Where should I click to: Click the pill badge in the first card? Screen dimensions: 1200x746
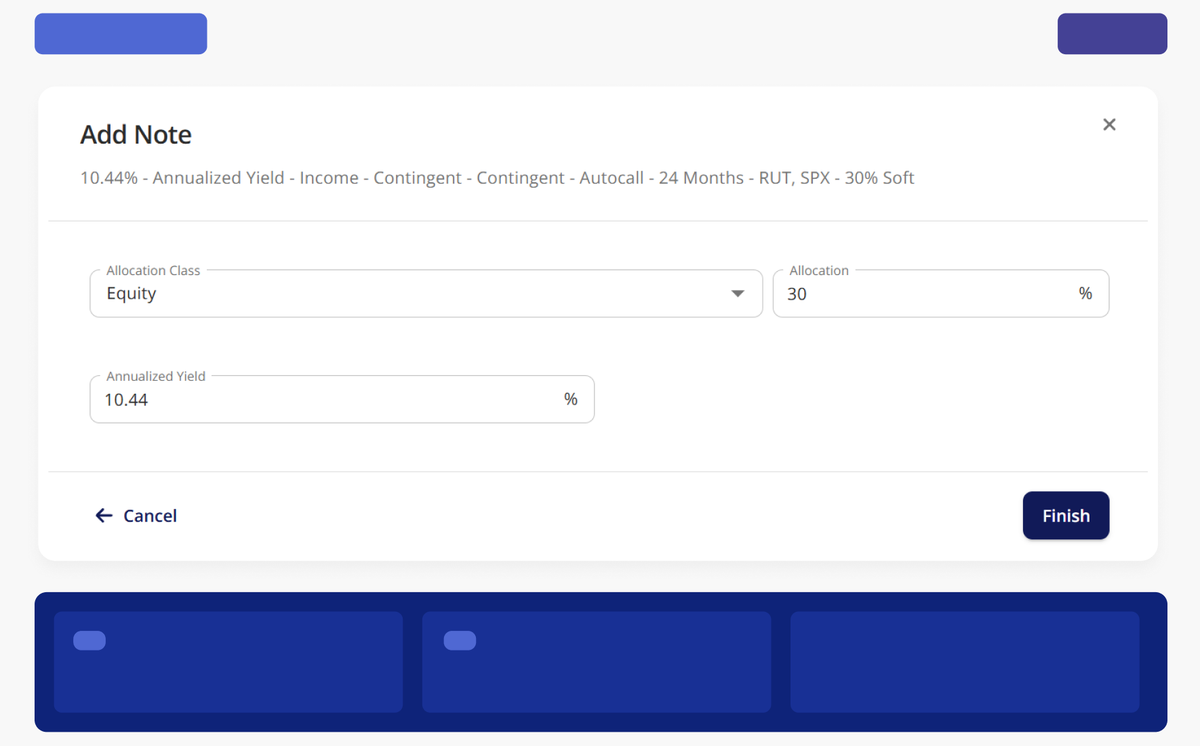90,641
